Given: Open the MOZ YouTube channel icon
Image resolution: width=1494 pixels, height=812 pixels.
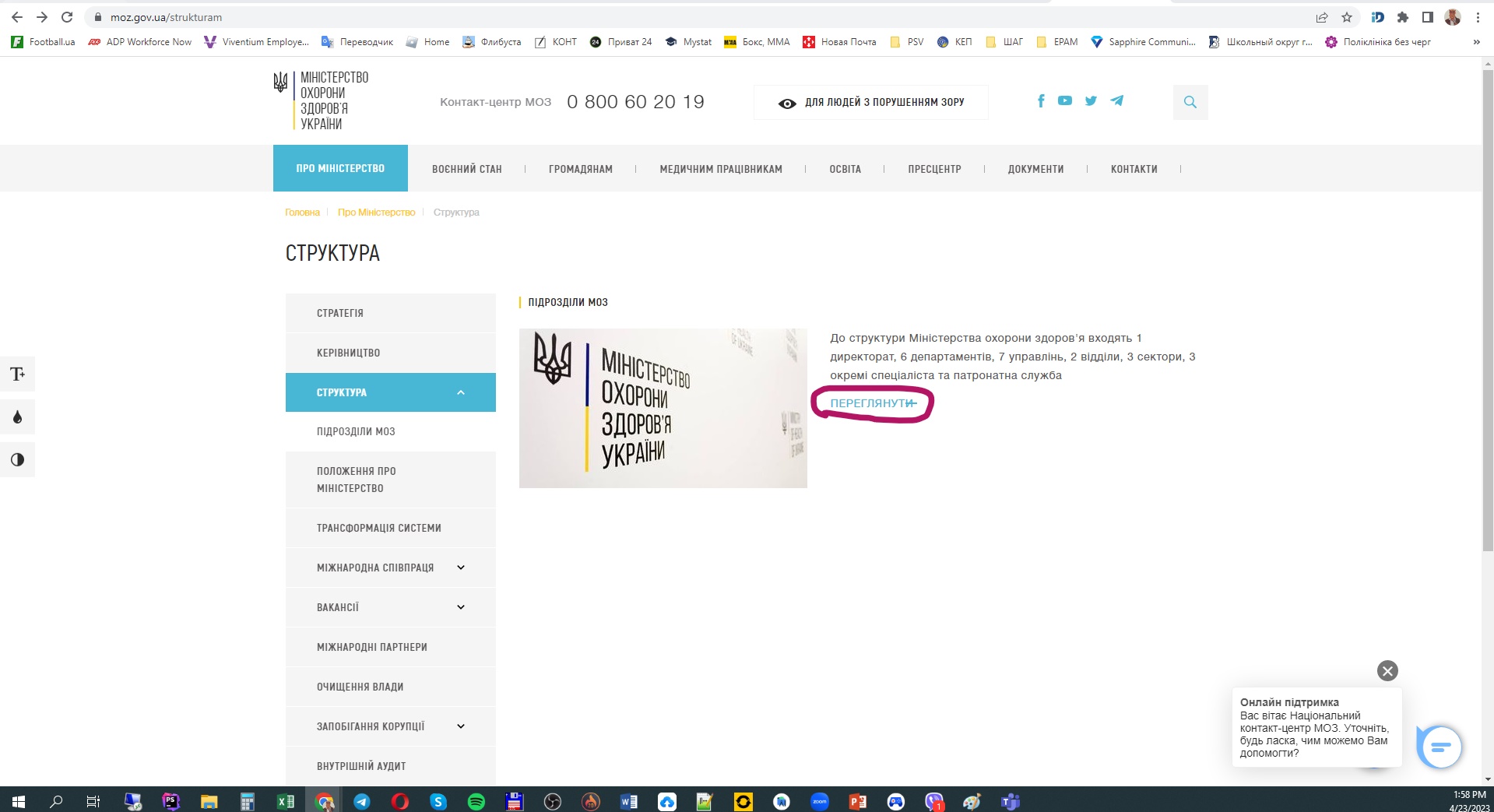Looking at the screenshot, I should 1065,101.
